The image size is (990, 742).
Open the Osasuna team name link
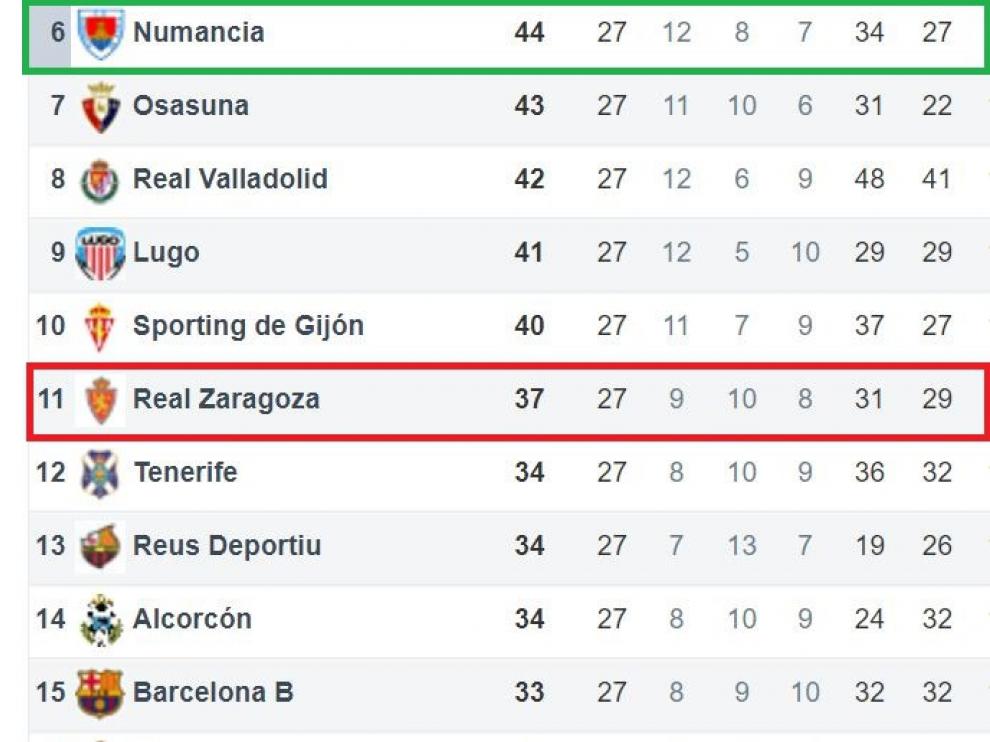coord(191,105)
